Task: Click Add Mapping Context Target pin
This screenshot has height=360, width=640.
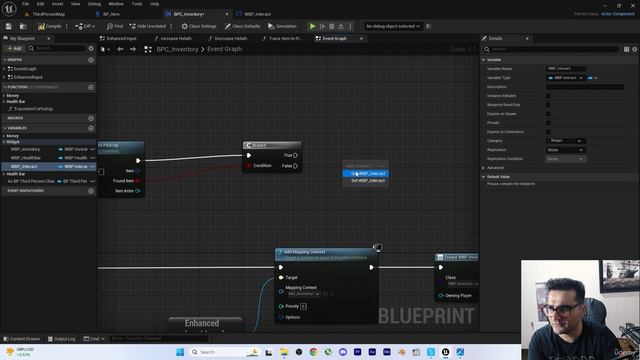Action: click(281, 278)
